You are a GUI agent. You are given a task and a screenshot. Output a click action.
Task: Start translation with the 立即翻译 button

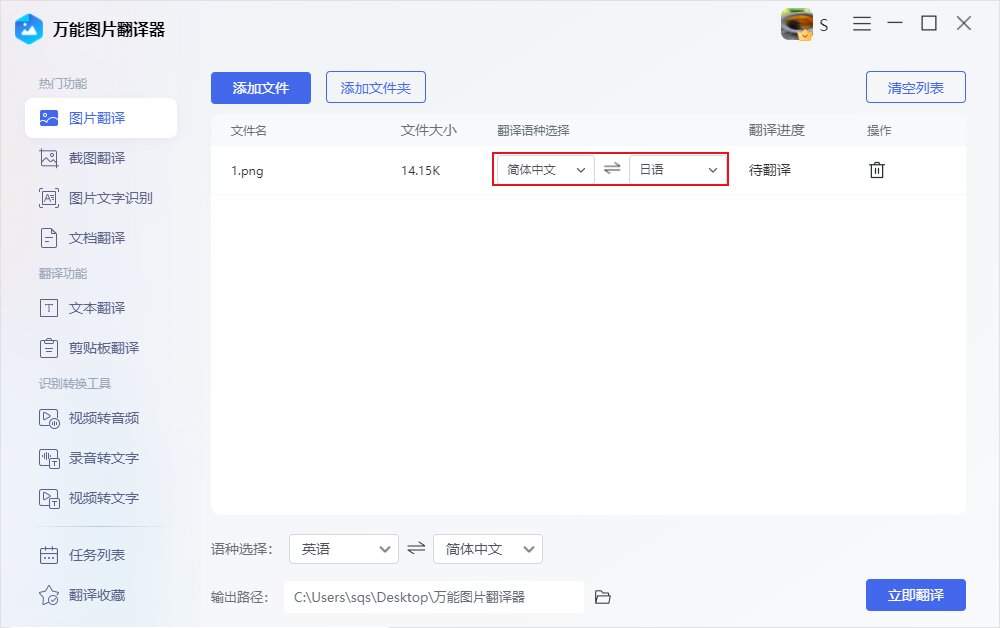tap(917, 595)
